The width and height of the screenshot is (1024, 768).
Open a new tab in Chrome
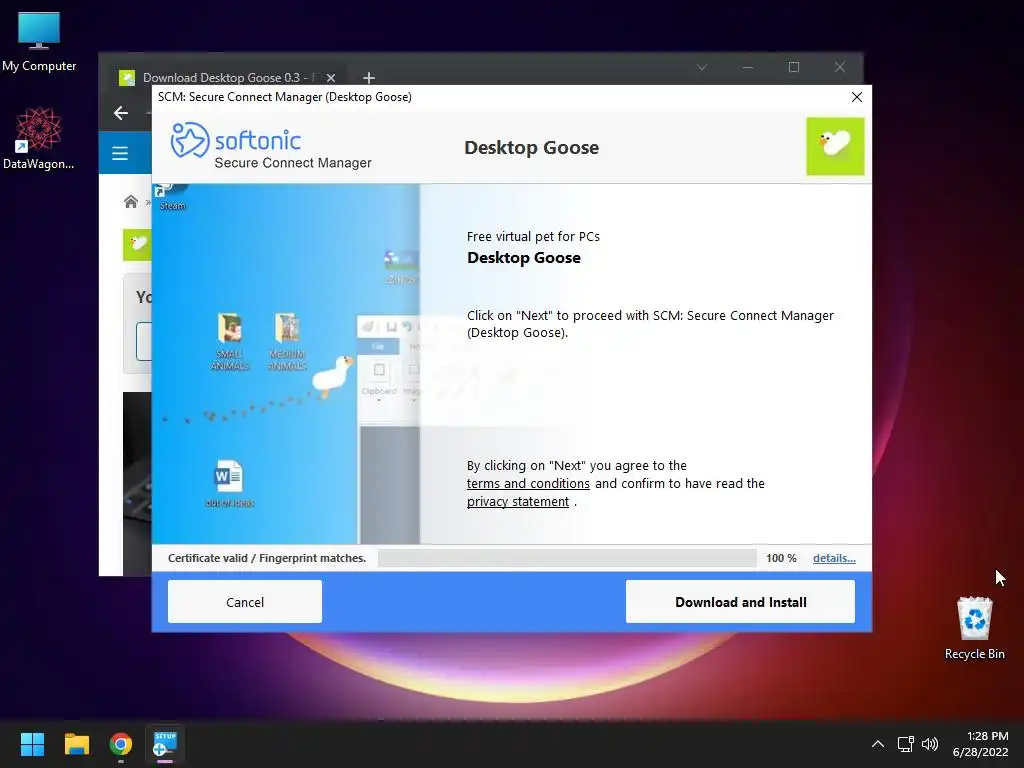point(369,78)
